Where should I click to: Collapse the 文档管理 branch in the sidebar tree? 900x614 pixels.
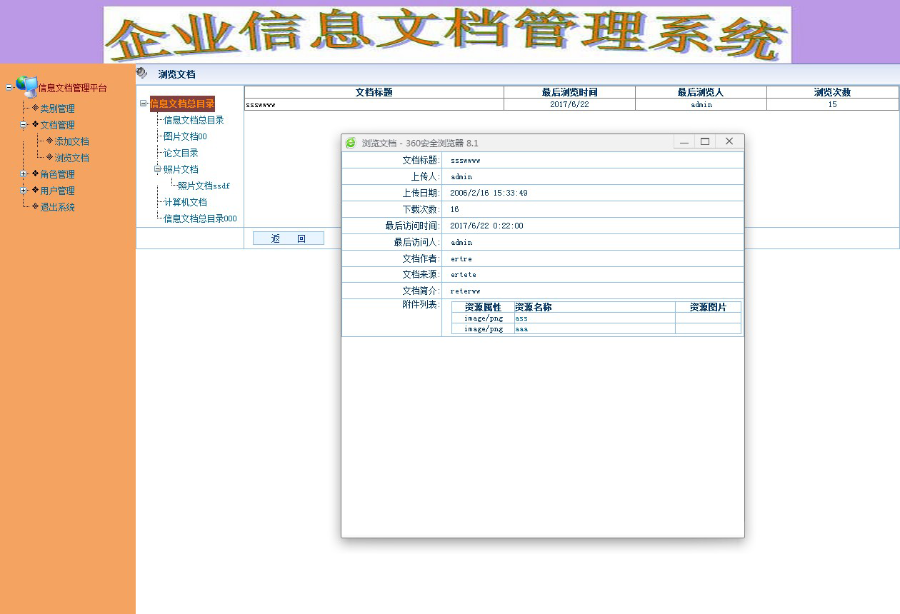click(x=23, y=124)
